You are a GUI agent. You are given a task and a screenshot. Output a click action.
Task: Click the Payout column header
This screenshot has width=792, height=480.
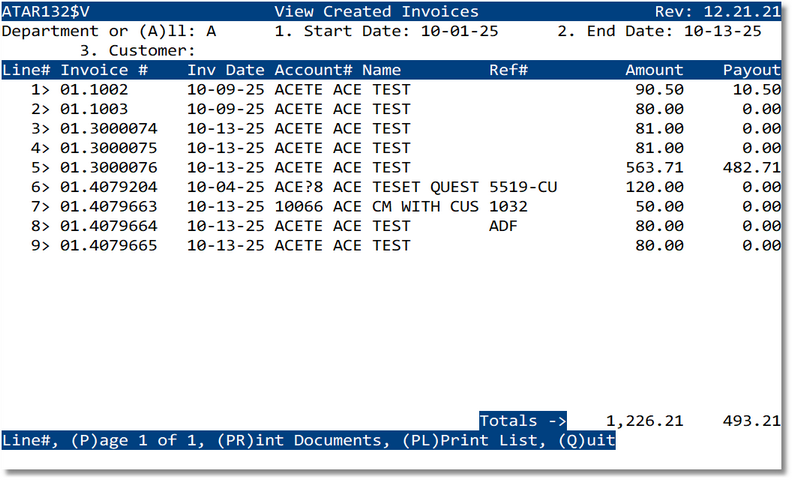coord(751,70)
